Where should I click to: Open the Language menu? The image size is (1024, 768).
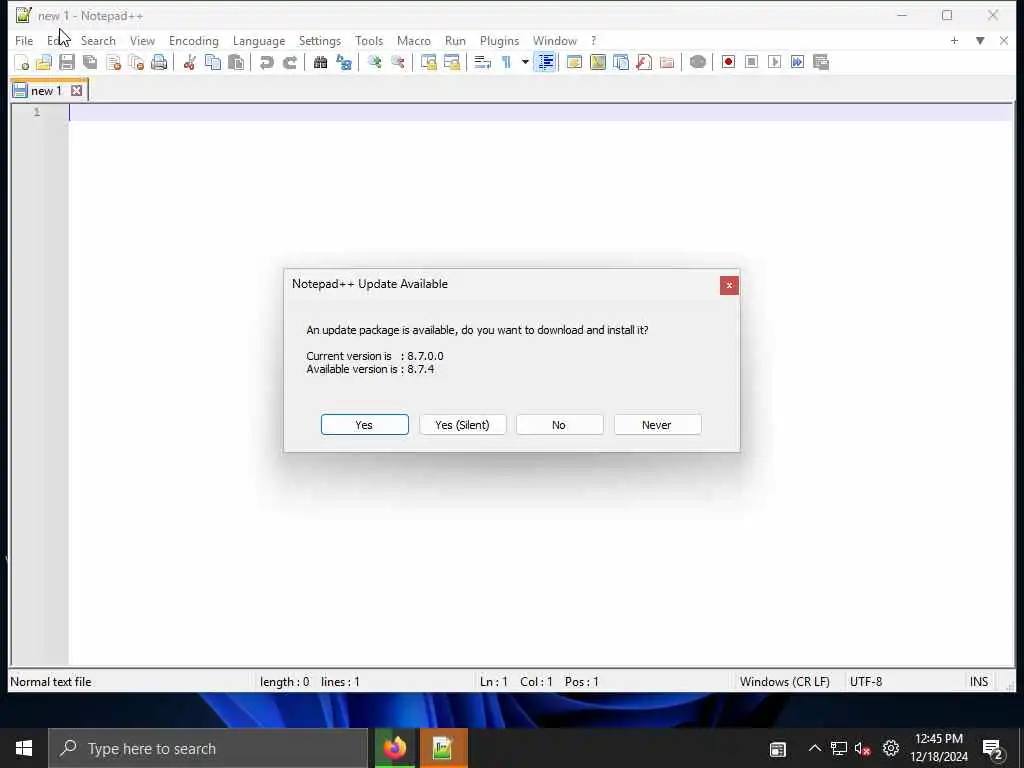[x=259, y=40]
